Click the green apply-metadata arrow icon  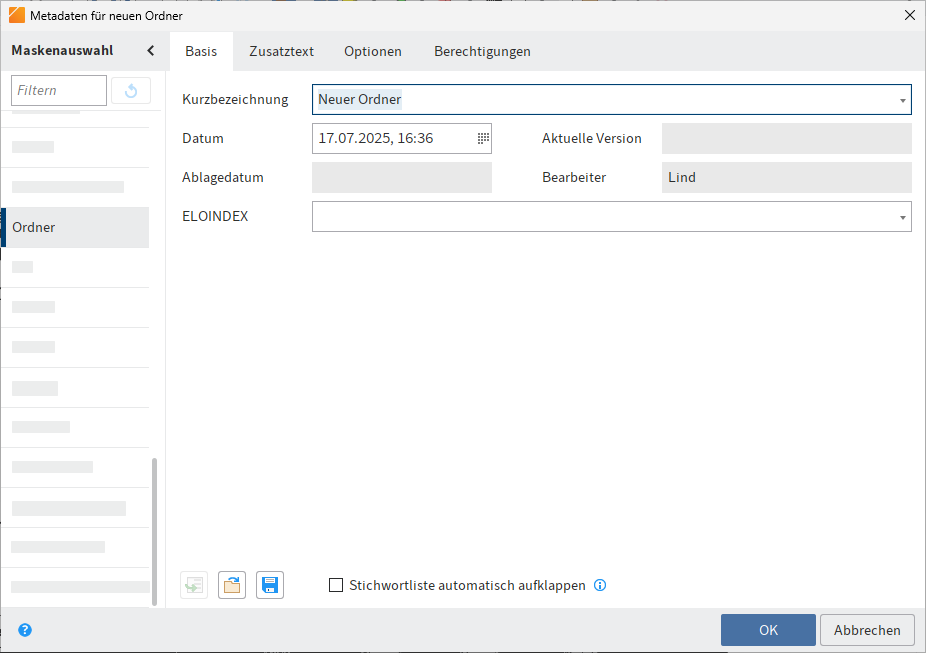pos(193,585)
